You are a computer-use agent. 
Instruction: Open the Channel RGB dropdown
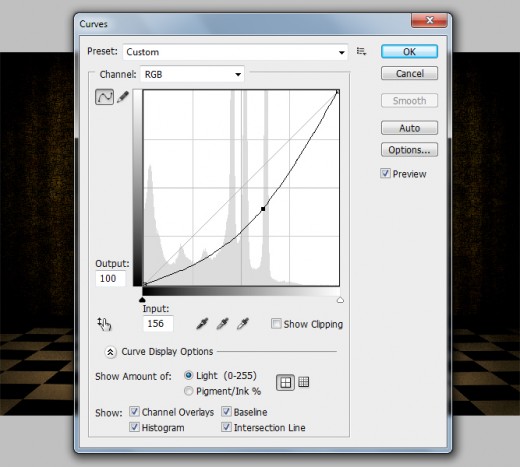click(192, 74)
